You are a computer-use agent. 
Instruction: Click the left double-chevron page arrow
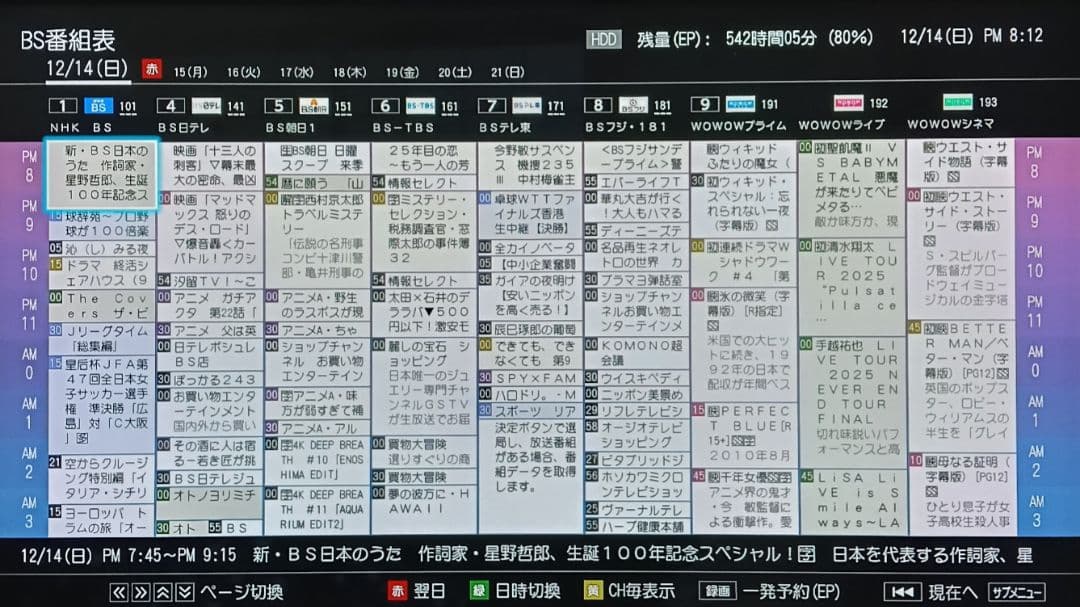point(117,591)
